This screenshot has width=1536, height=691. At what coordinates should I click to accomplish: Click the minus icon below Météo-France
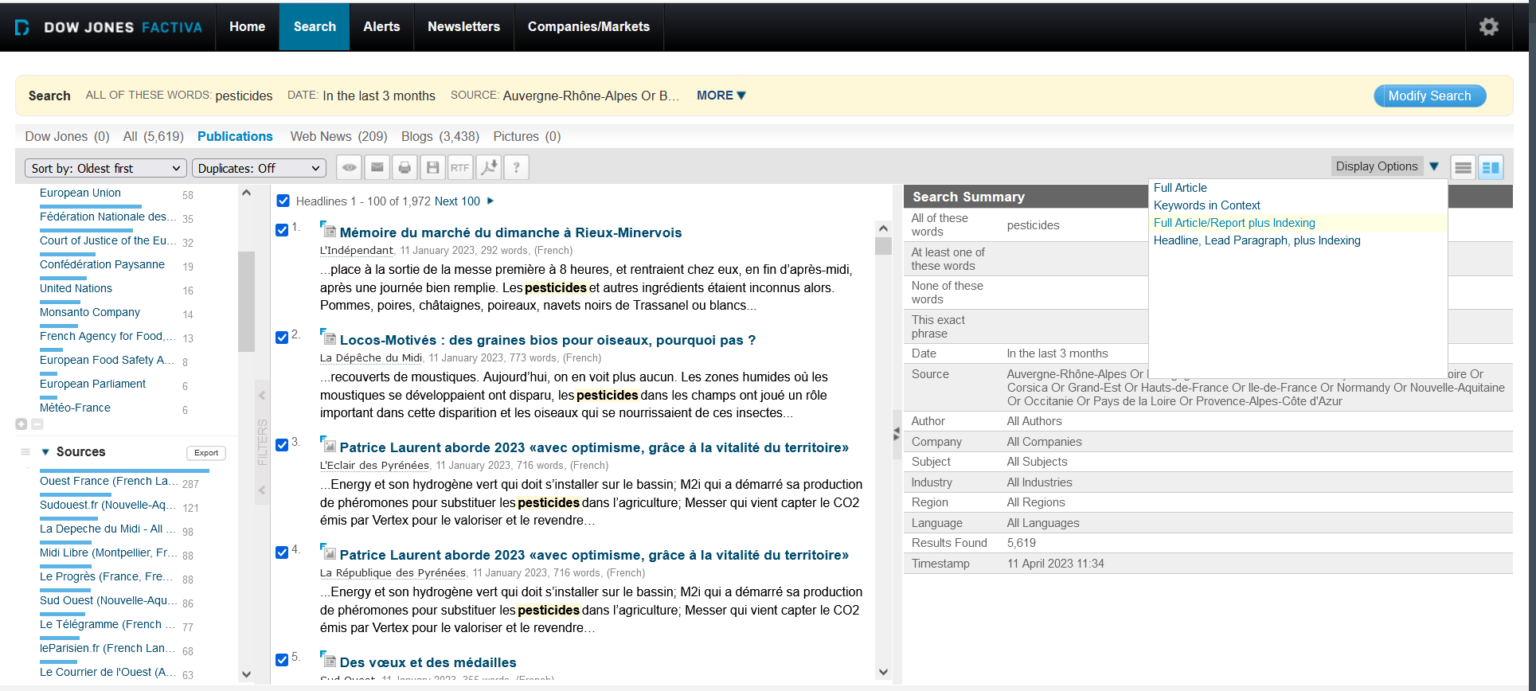tap(37, 424)
